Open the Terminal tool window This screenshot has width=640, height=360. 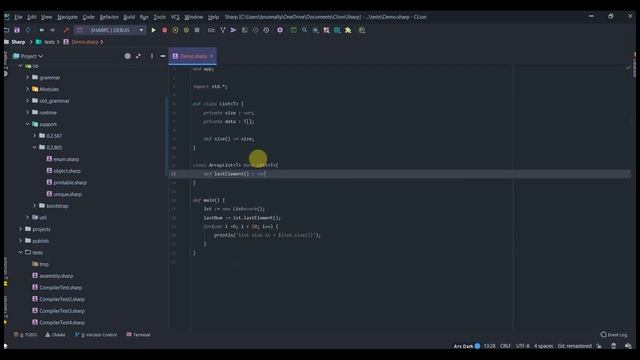pyautogui.click(x=138, y=335)
